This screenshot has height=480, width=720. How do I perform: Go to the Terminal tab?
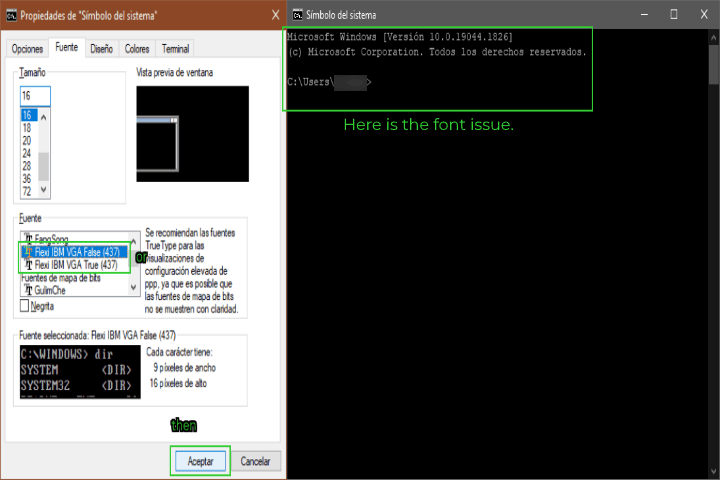pos(175,49)
